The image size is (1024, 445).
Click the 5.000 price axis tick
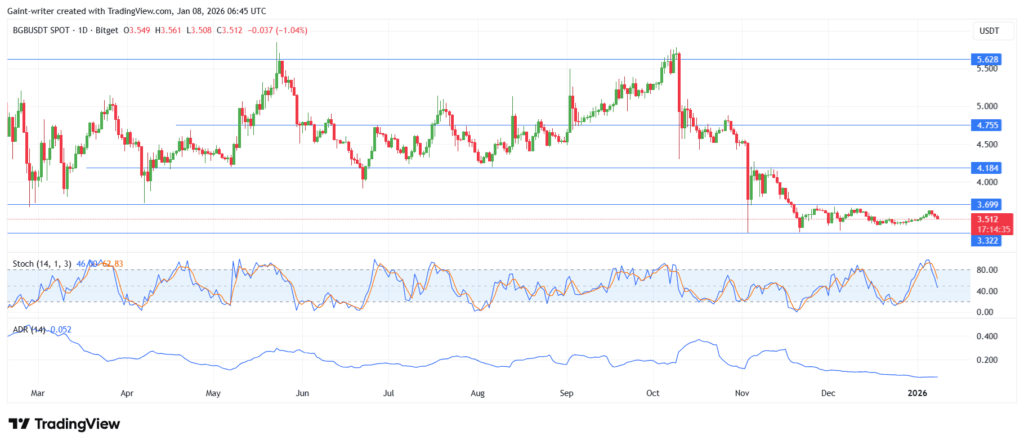pyautogui.click(x=986, y=107)
